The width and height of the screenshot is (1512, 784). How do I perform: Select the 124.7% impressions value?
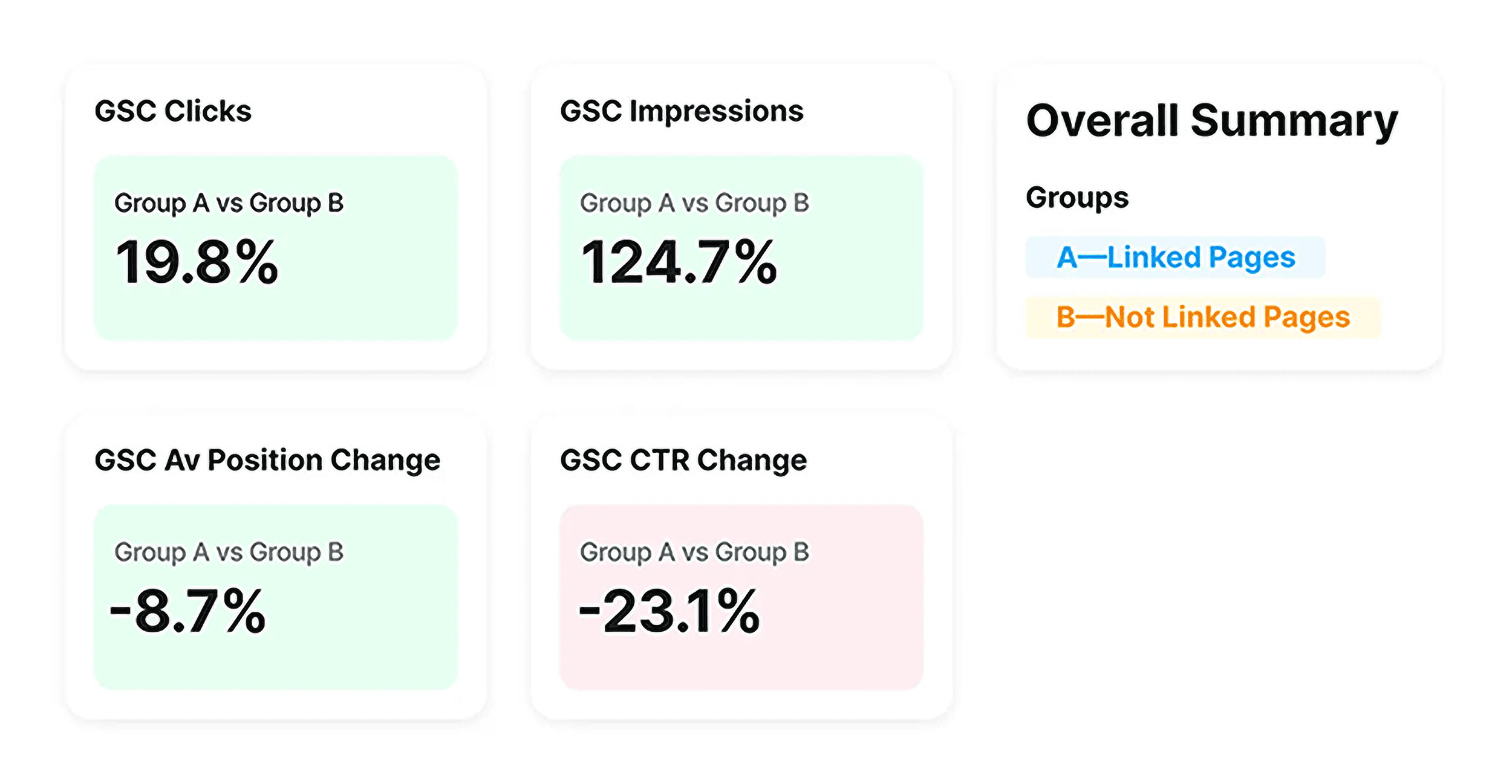(679, 262)
